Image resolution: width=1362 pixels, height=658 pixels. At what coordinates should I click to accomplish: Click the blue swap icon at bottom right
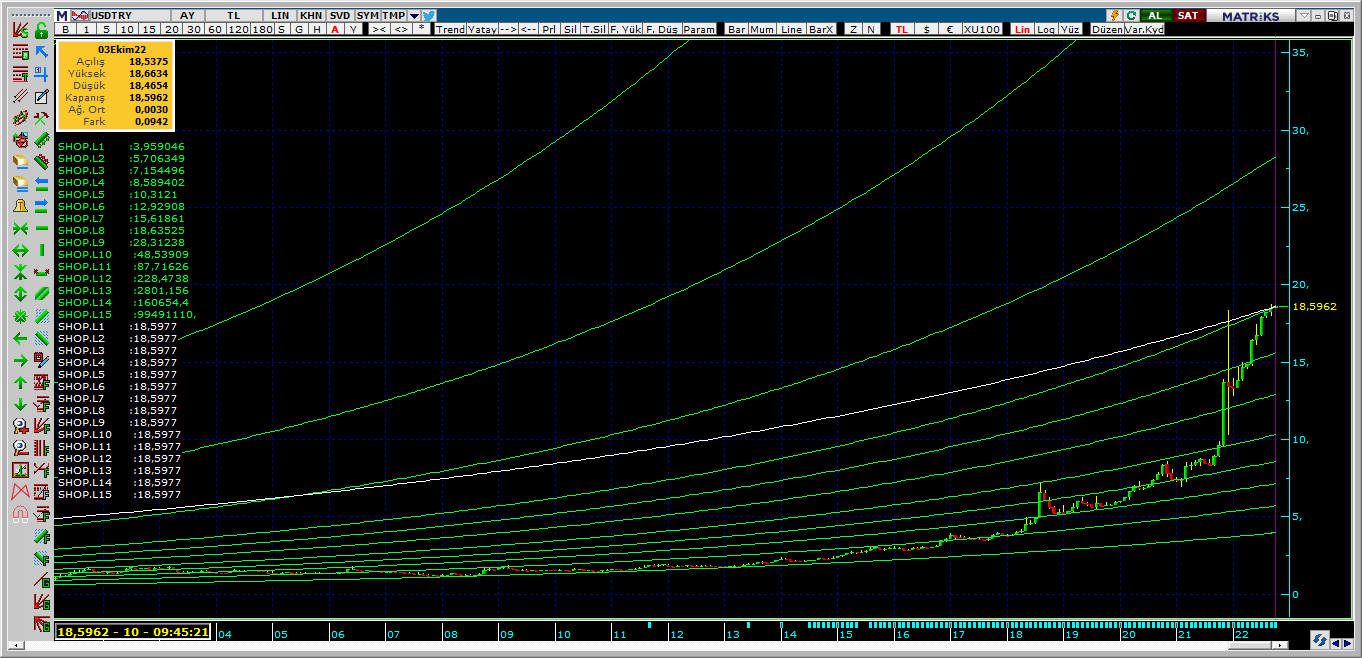point(1321,640)
